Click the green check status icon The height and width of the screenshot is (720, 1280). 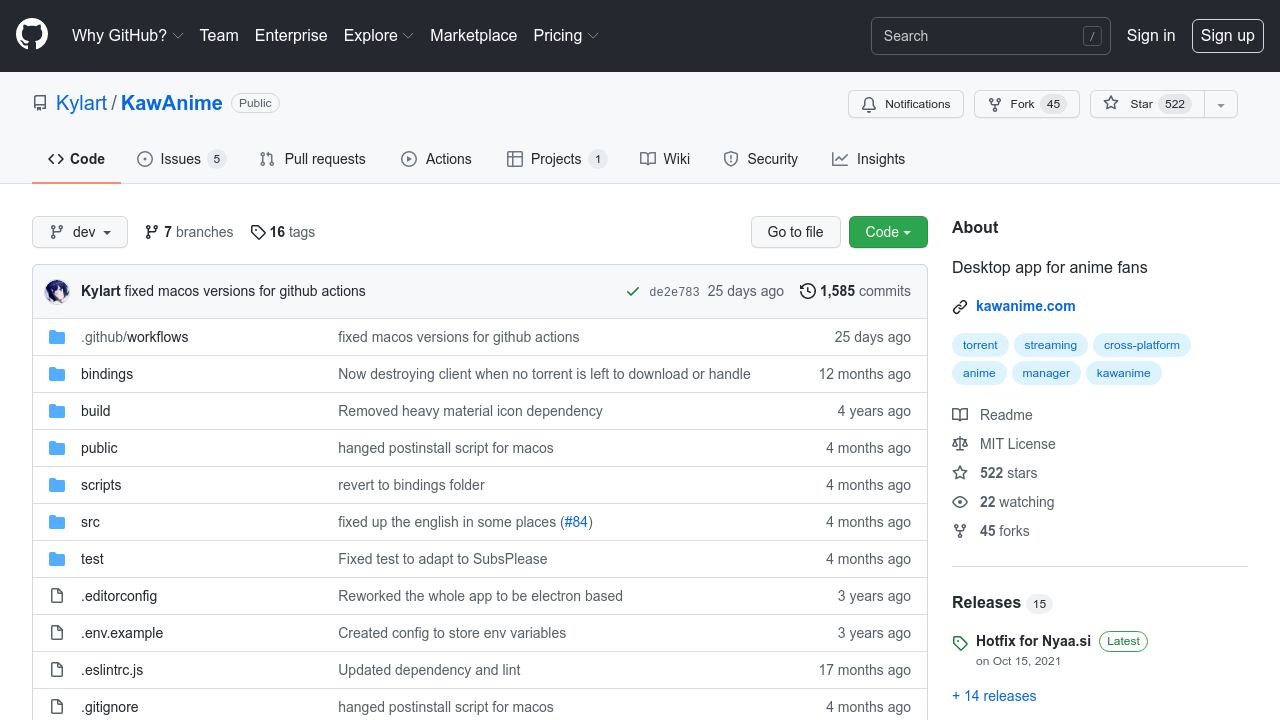(633, 292)
